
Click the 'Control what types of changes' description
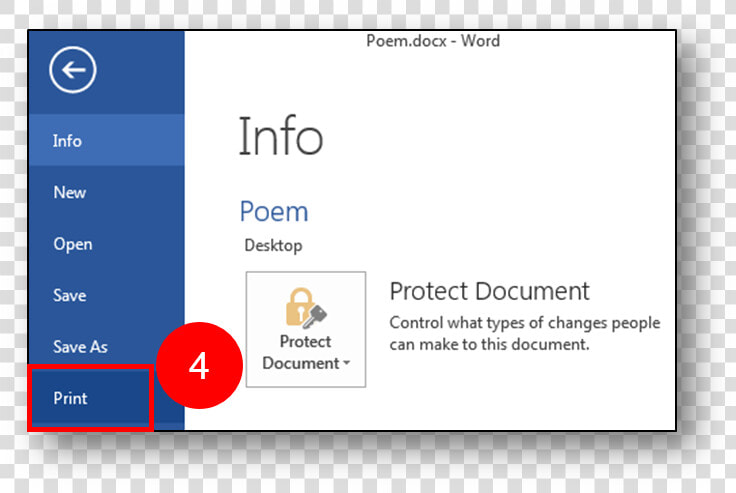[x=525, y=333]
